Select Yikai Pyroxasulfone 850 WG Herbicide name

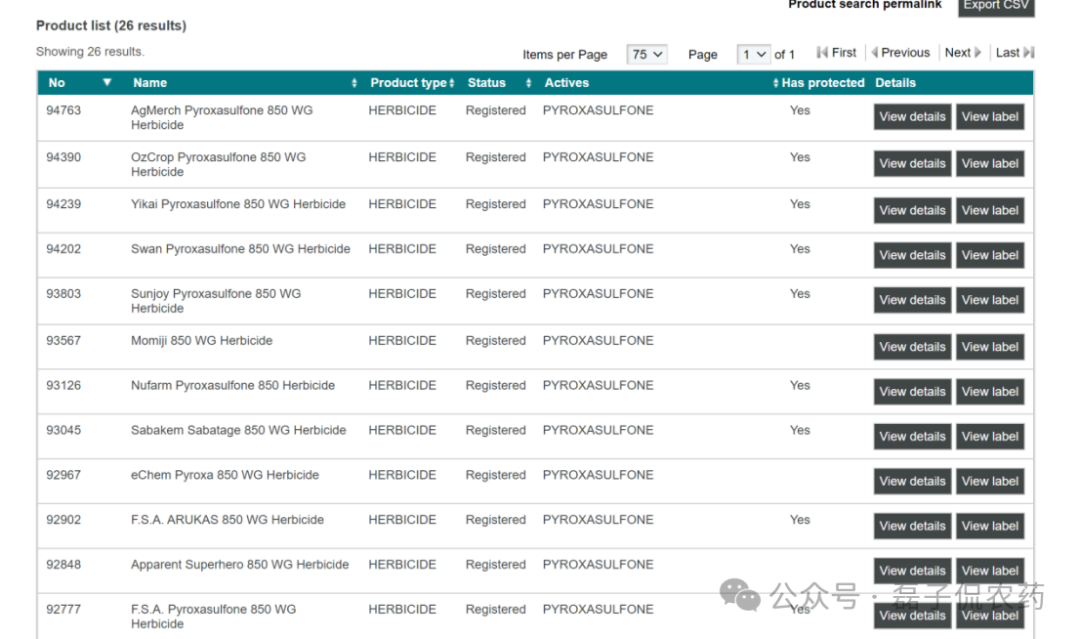(238, 204)
